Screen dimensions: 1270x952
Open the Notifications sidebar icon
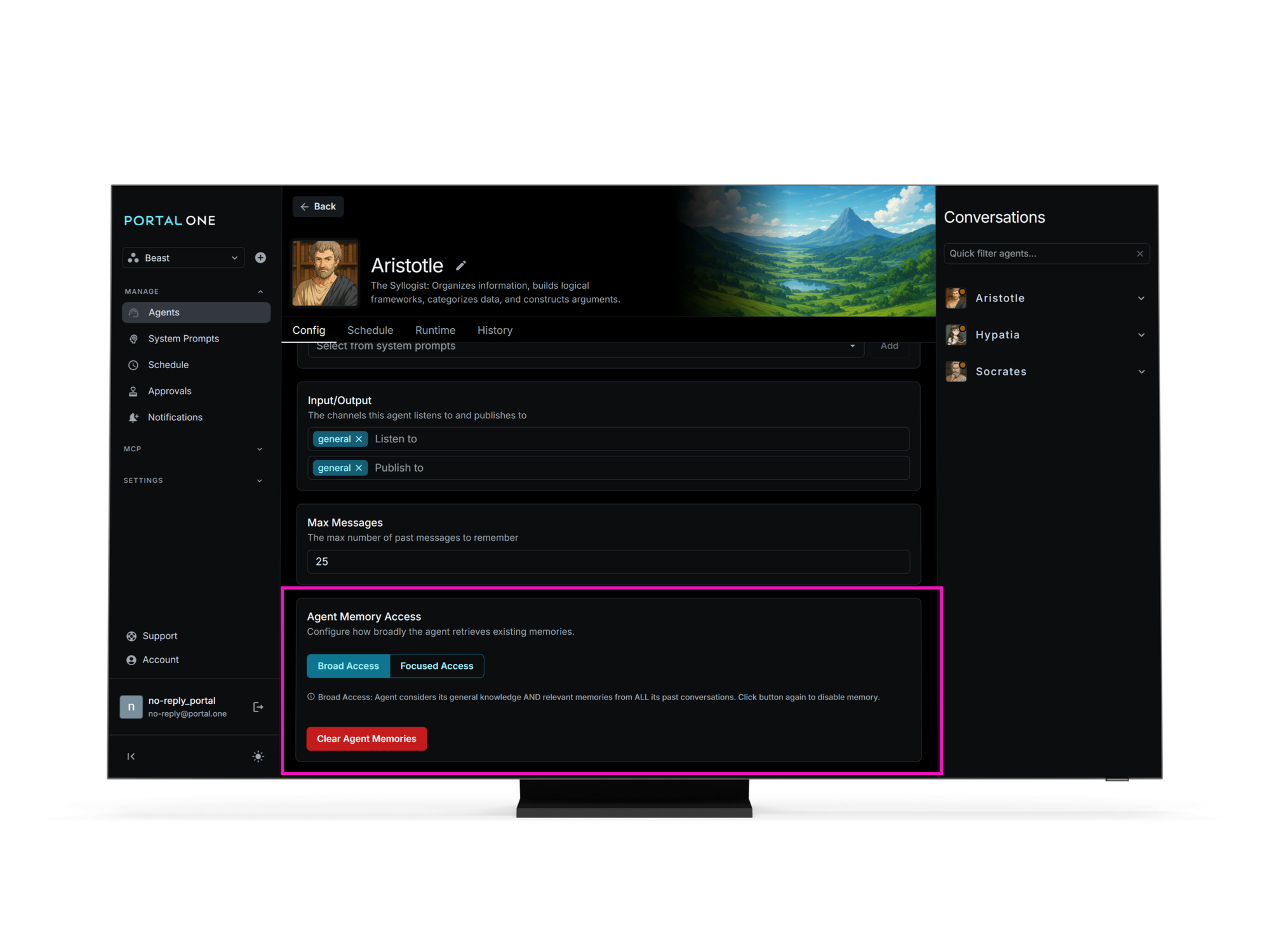coord(133,417)
